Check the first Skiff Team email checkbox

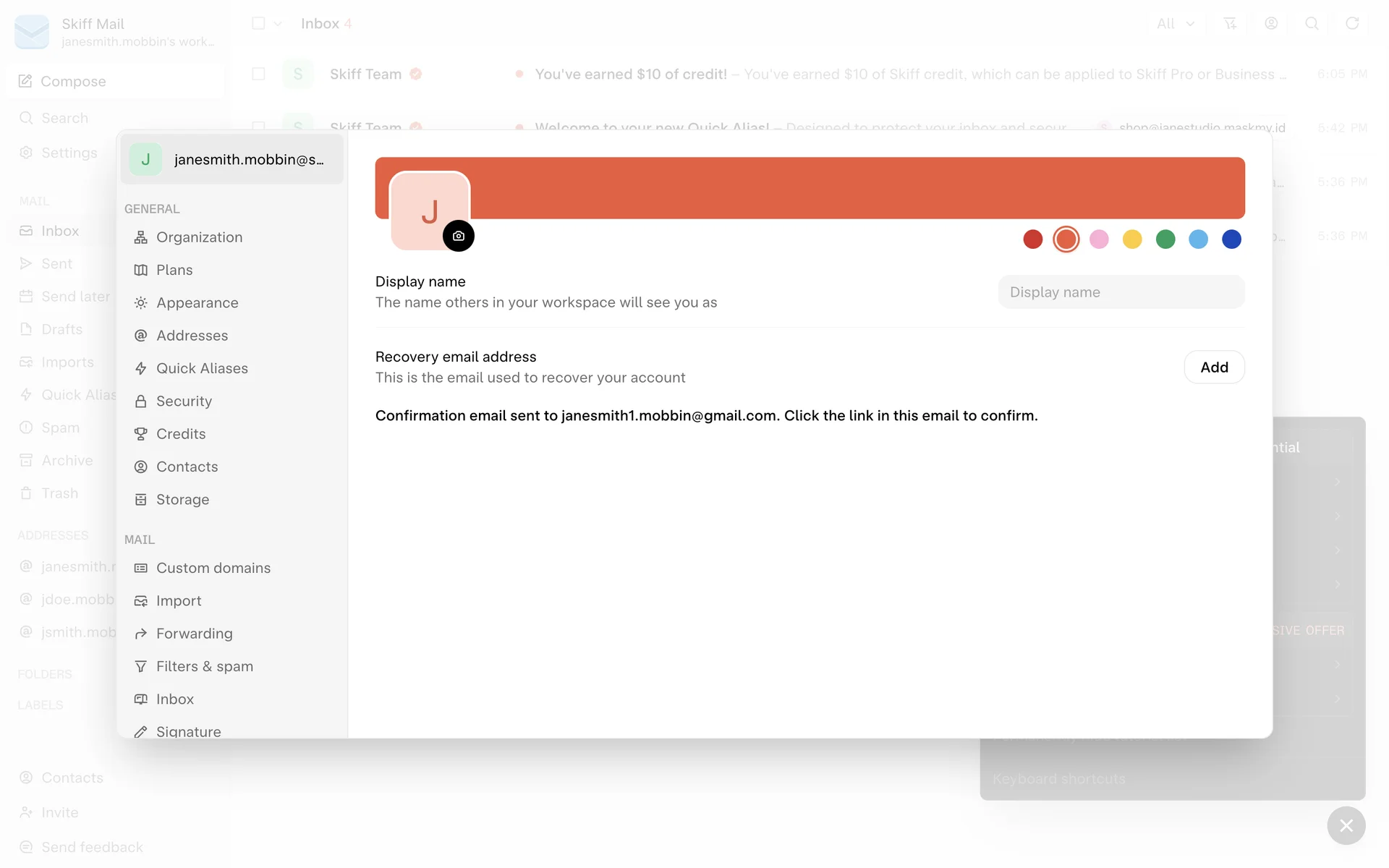[258, 74]
